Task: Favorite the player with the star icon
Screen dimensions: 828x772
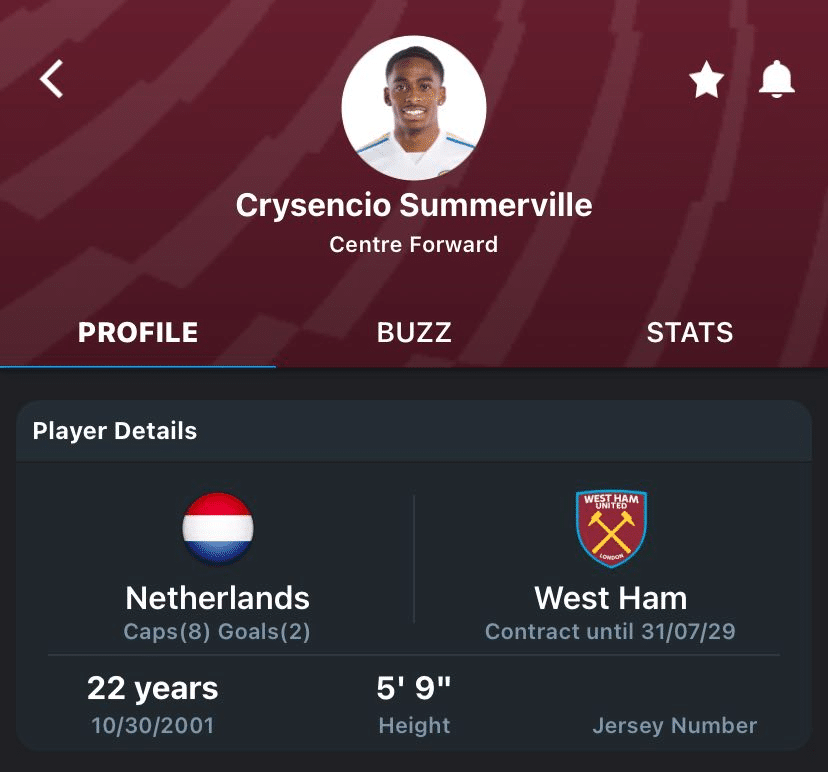Action: click(707, 79)
